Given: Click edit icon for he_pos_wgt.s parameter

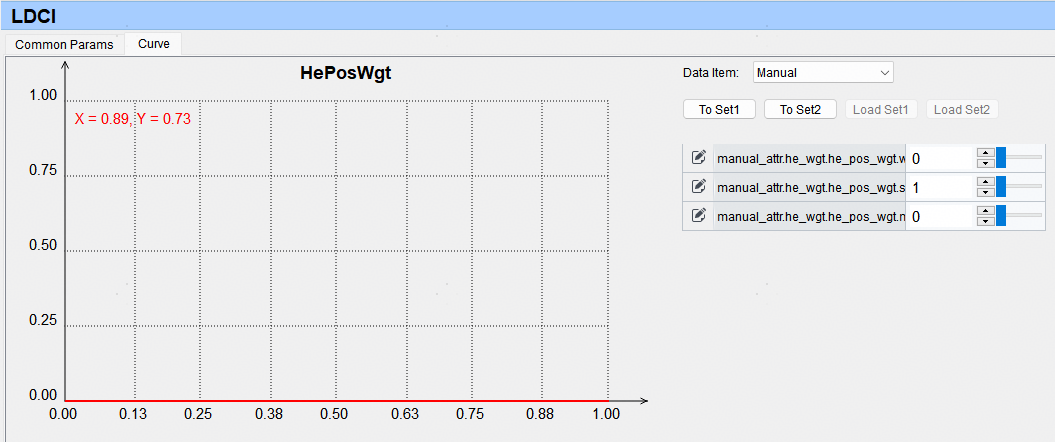Looking at the screenshot, I should pos(699,187).
